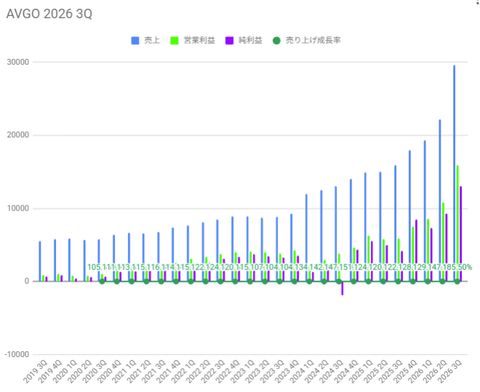Click the 2020 3Q x-axis label
This screenshot has height=392, width=480.
(x=95, y=371)
